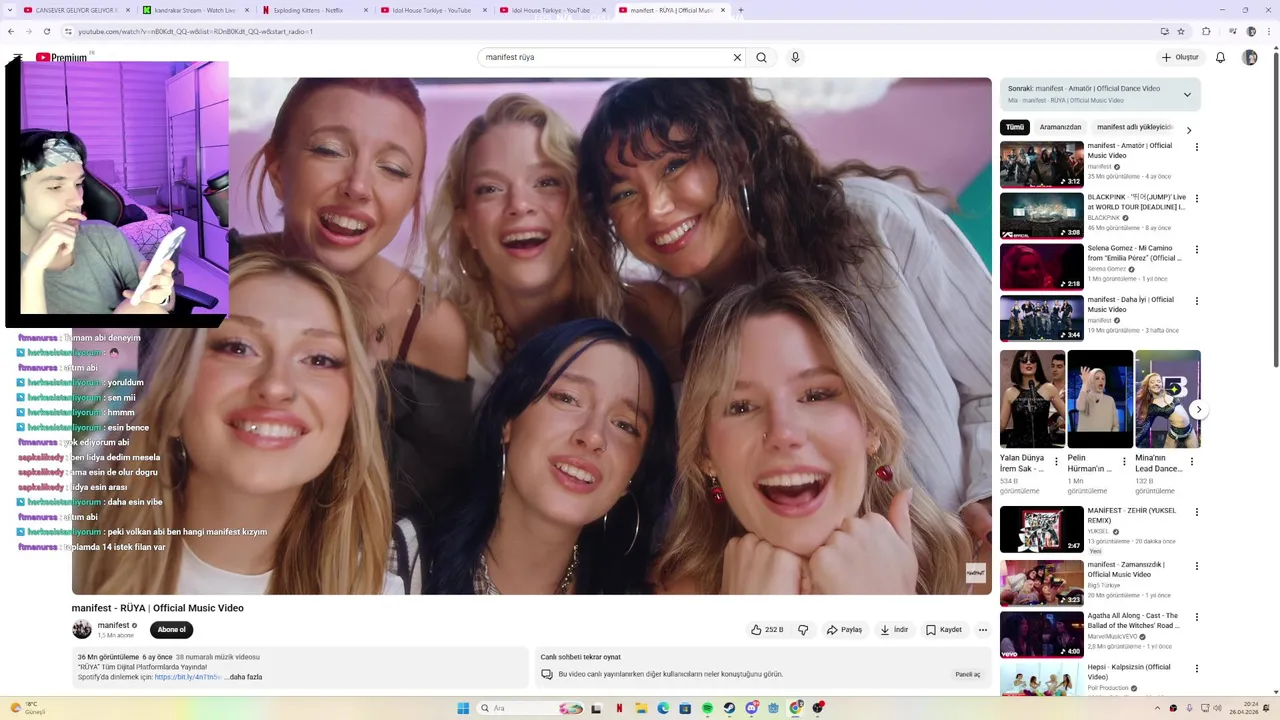Image resolution: width=1280 pixels, height=720 pixels.
Task: Open 'manifest - Zamansızdık' video title
Action: 1127,569
